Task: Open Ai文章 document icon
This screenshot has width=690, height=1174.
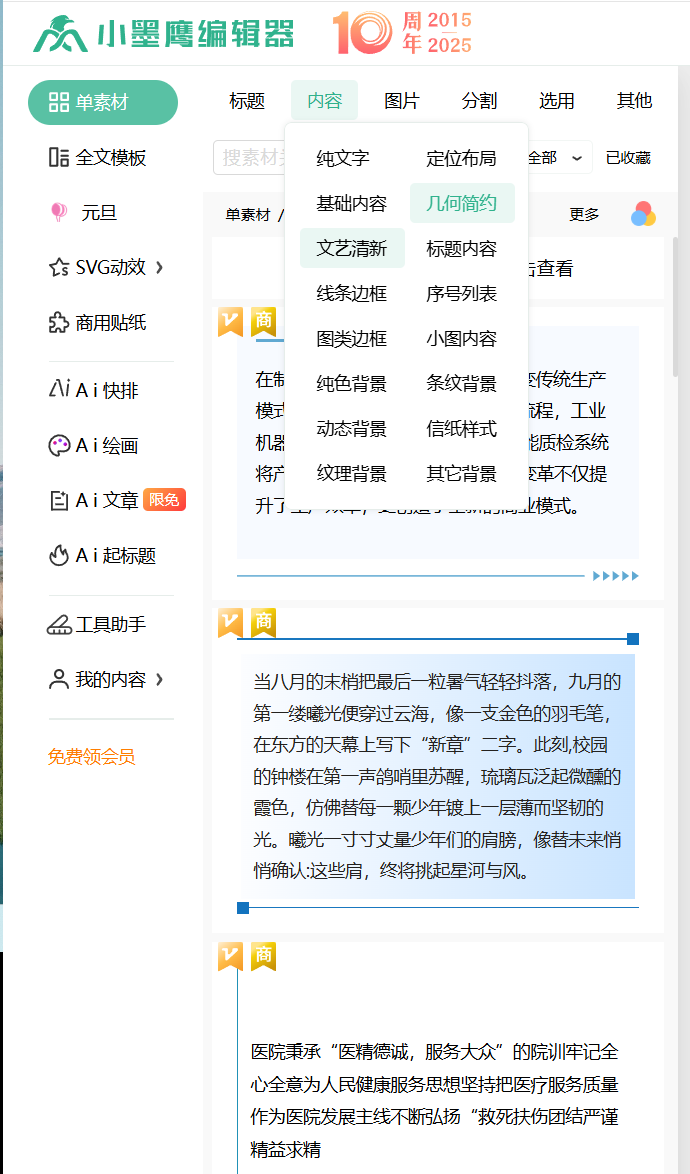Action: coord(59,500)
